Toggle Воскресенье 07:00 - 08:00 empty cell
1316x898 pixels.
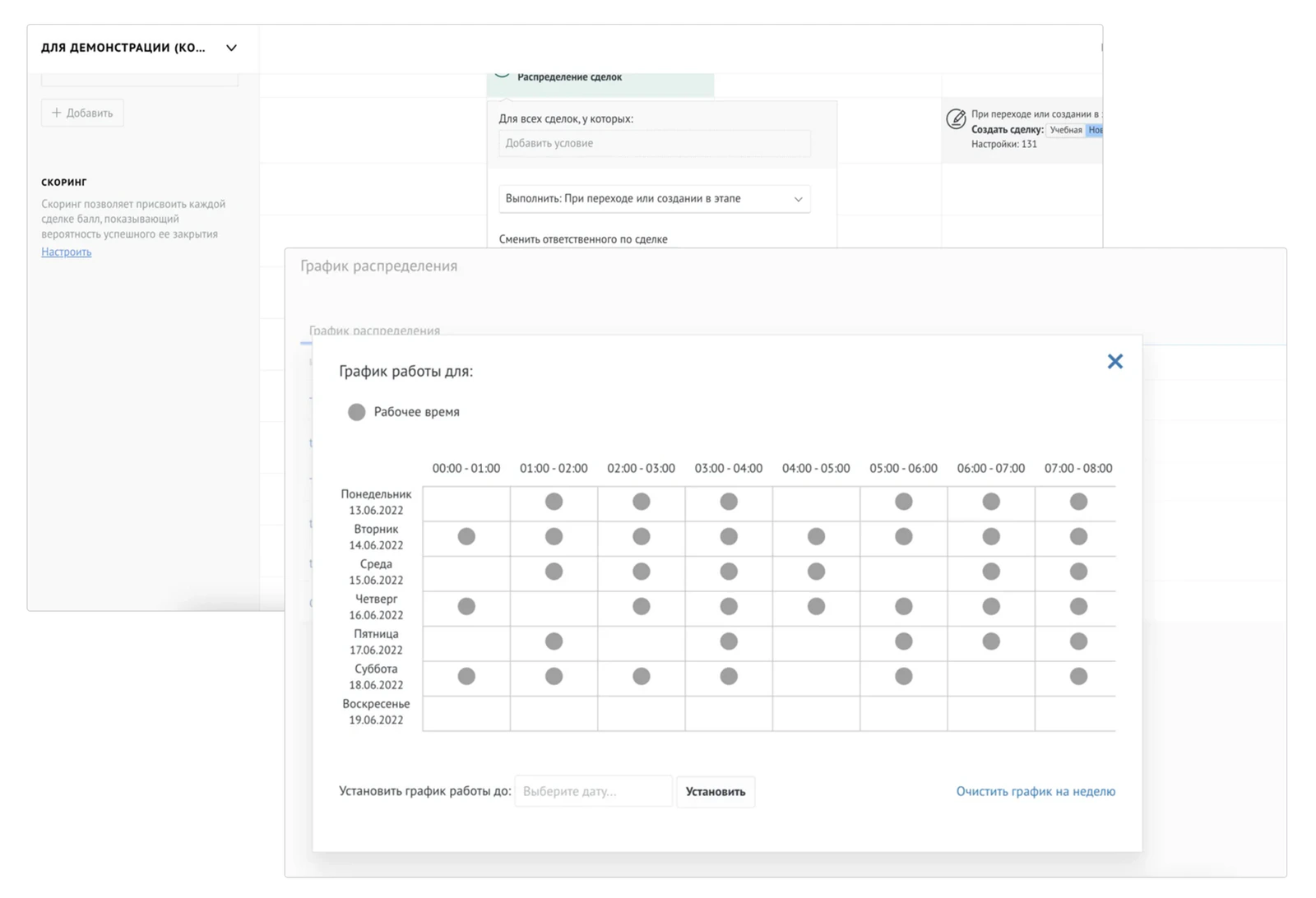click(x=1075, y=713)
